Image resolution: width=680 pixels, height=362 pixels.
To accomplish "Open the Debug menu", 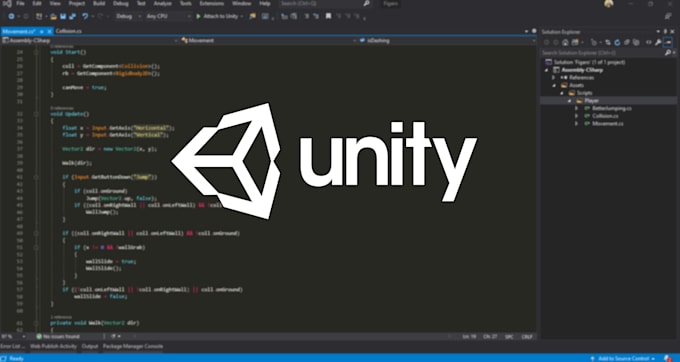I will pos(121,3).
